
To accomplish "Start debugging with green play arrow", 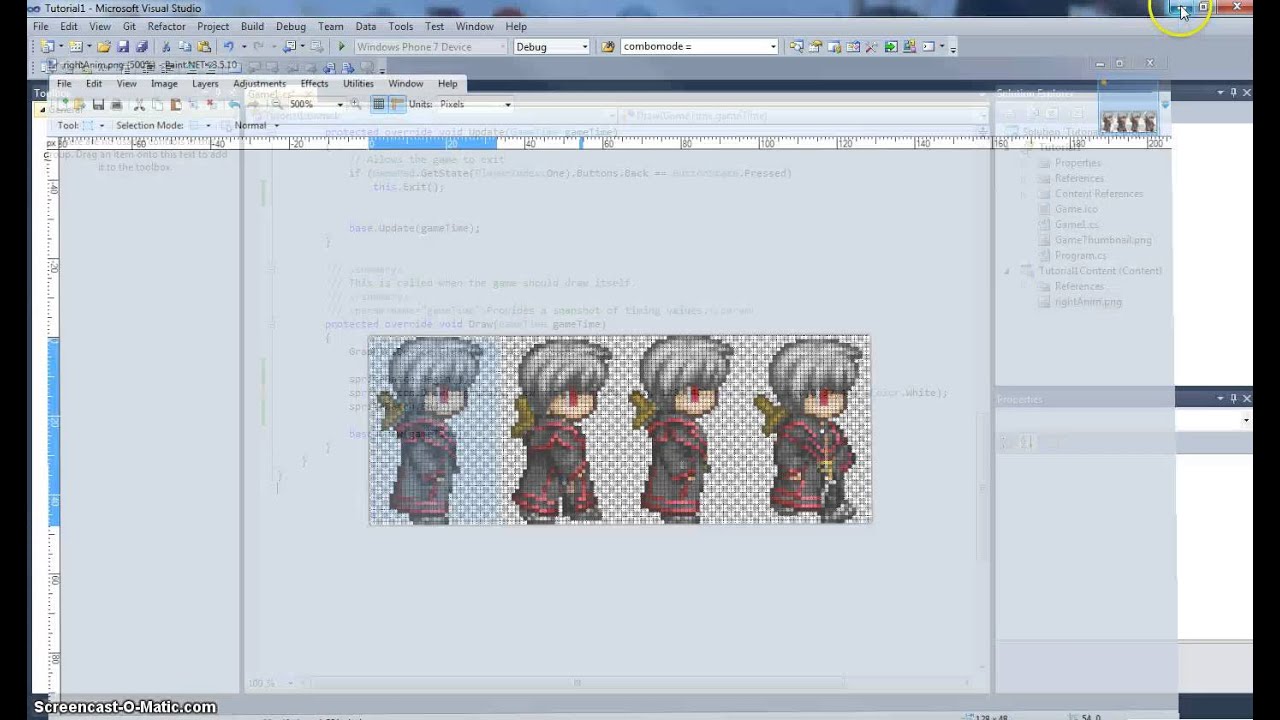I will click(342, 47).
